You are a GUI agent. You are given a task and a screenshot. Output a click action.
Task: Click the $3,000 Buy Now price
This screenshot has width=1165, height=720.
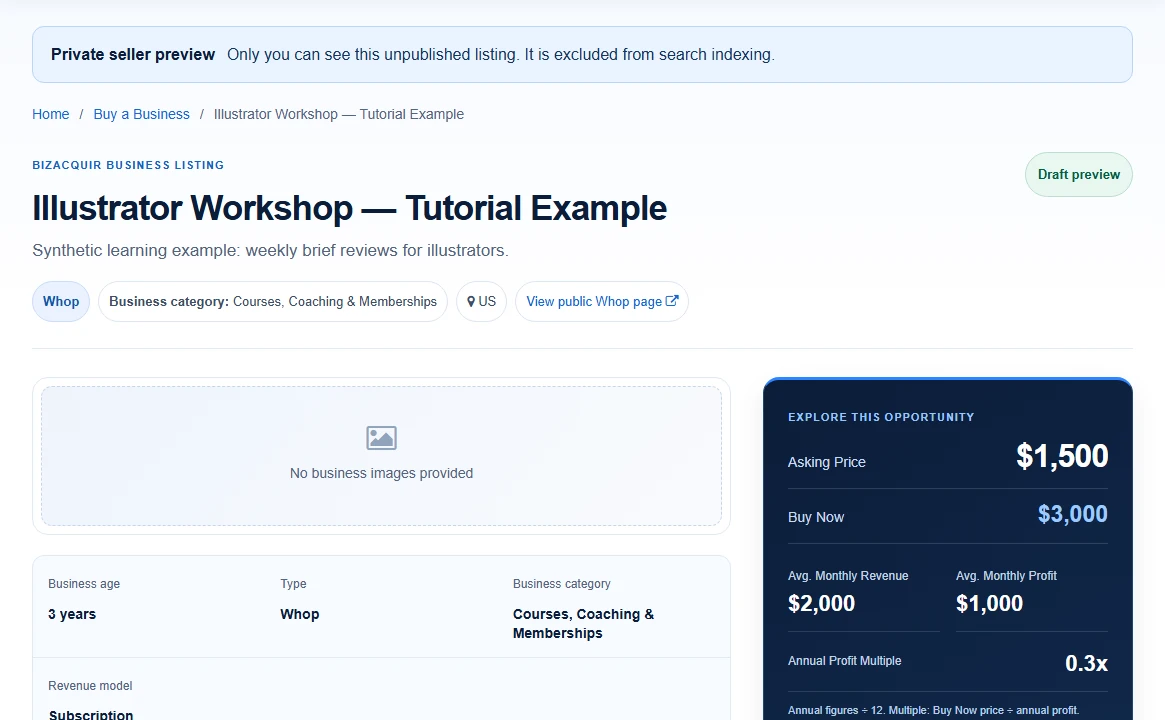coord(1072,514)
